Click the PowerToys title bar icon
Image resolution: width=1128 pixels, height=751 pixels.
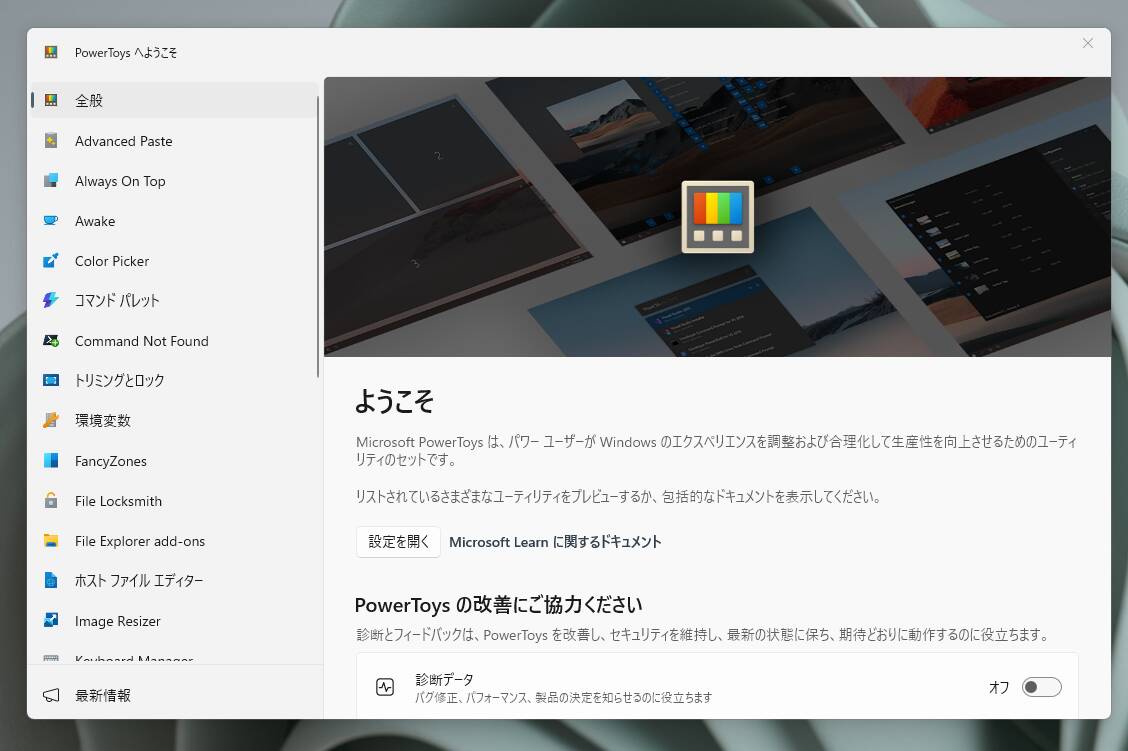click(x=50, y=52)
